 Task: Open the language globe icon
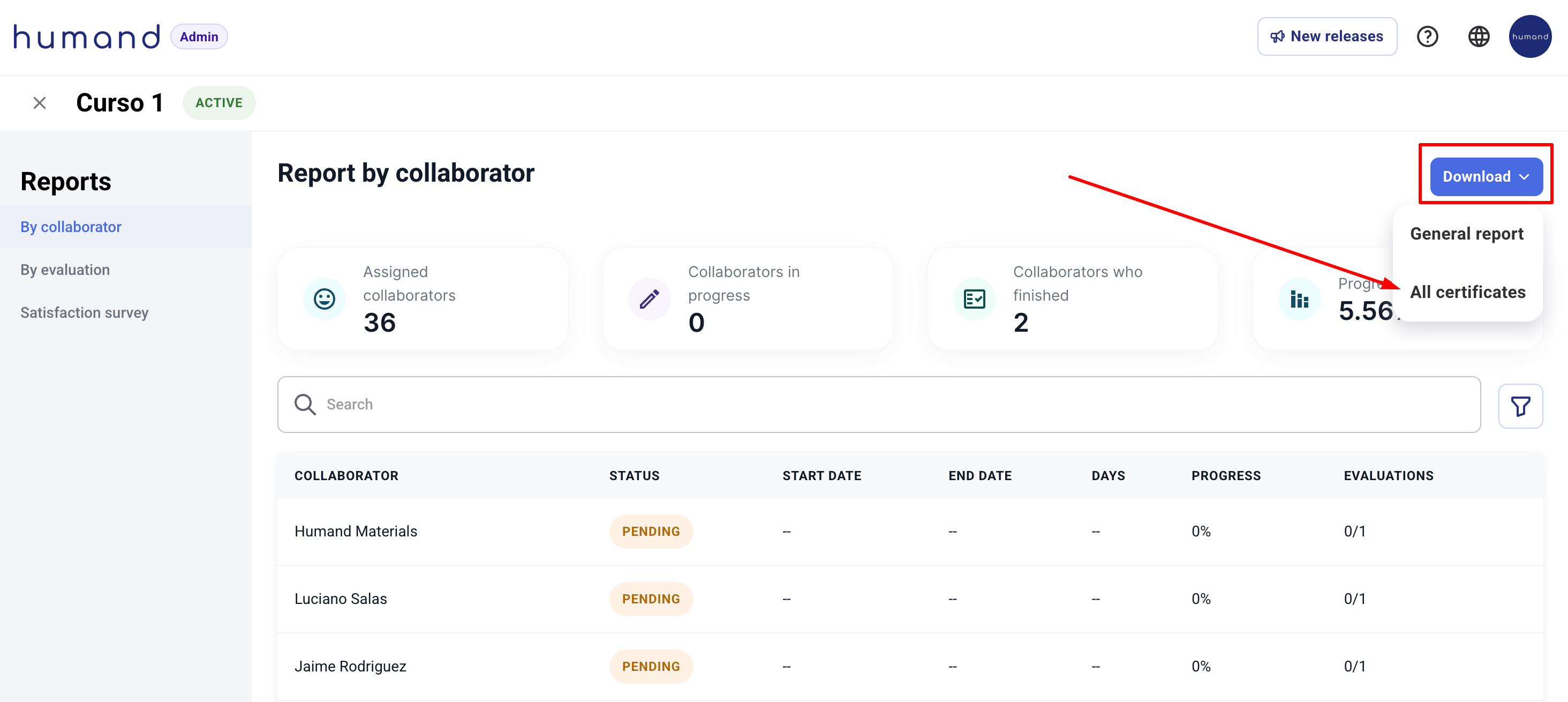1479,36
